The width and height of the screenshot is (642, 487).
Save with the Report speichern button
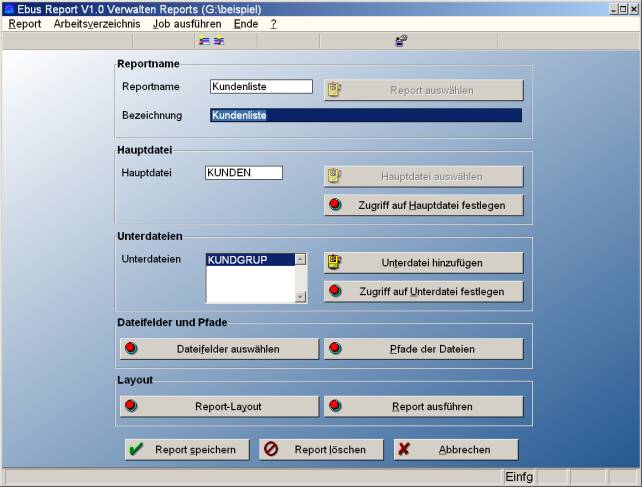click(186, 450)
